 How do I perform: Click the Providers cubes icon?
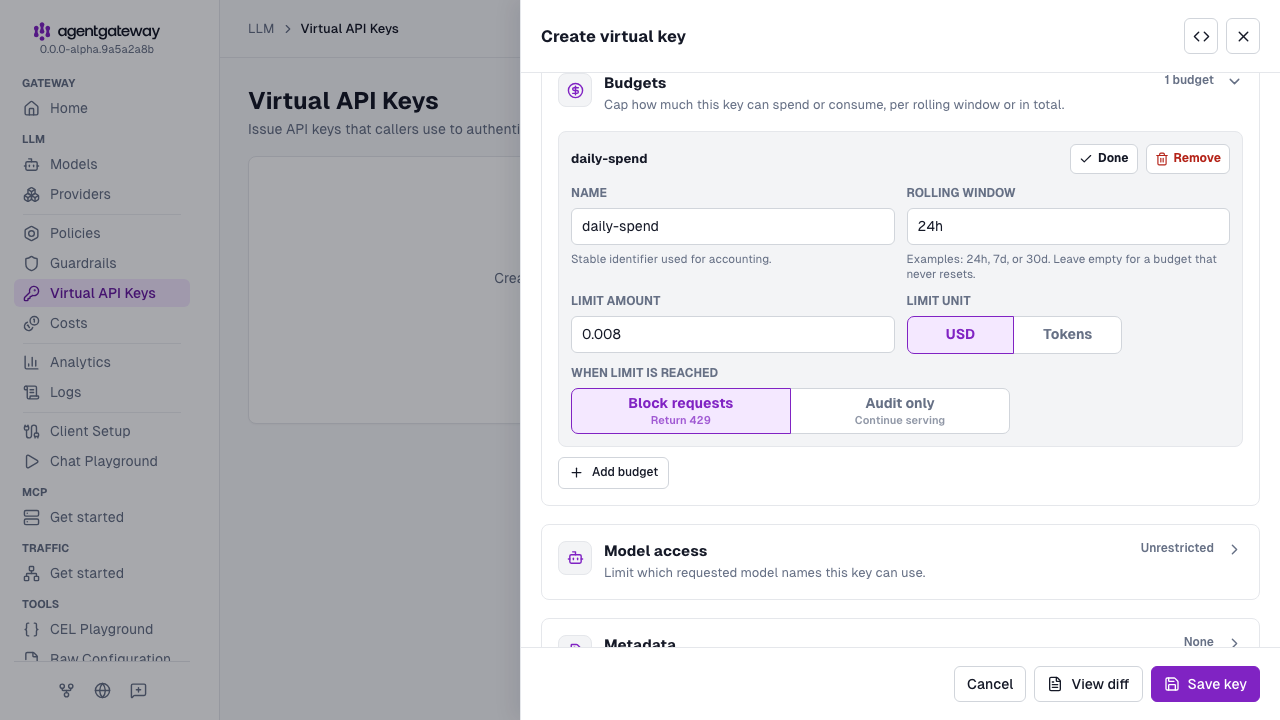(32, 194)
